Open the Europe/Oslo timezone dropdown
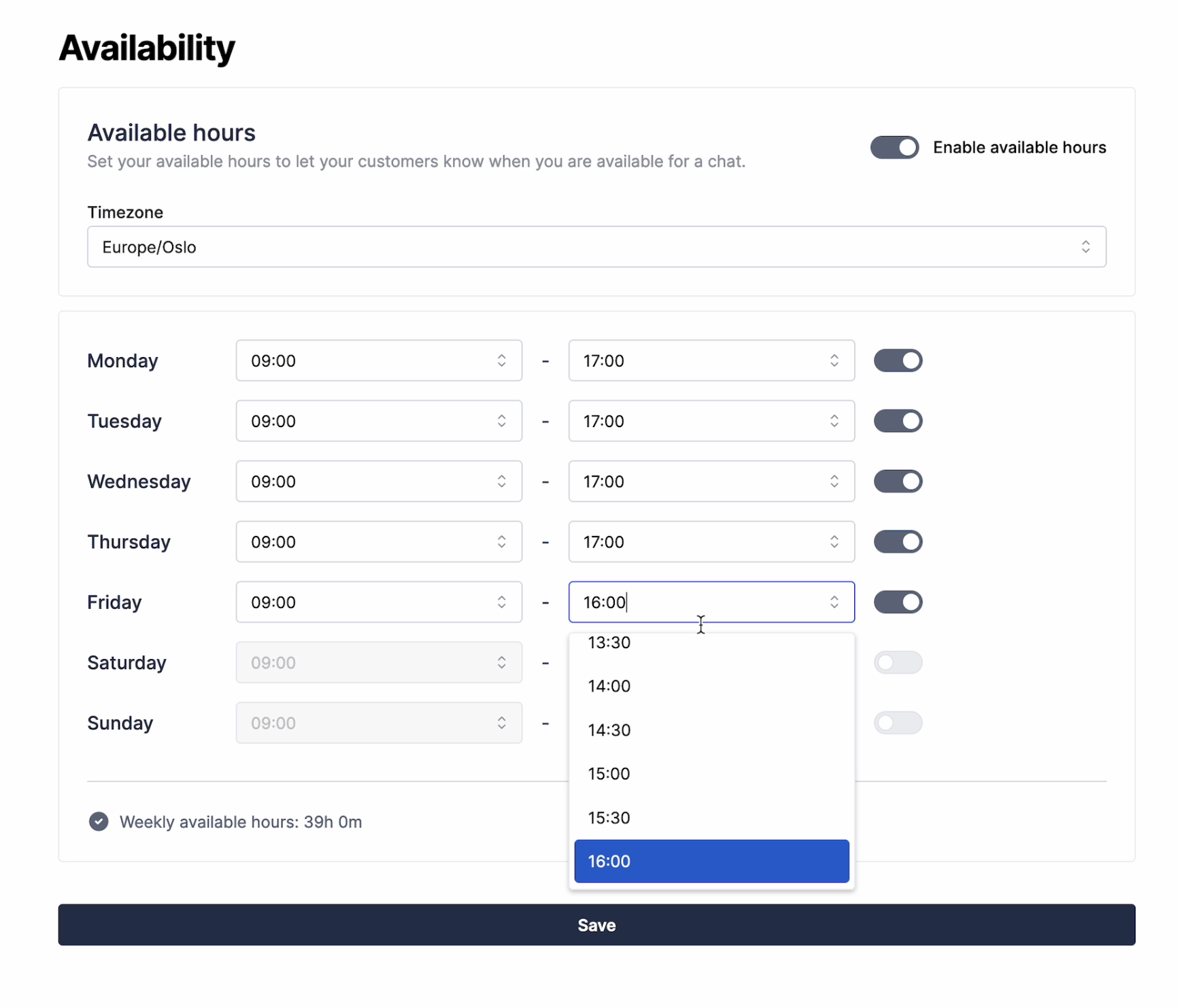Image resolution: width=1178 pixels, height=1008 pixels. coord(596,247)
